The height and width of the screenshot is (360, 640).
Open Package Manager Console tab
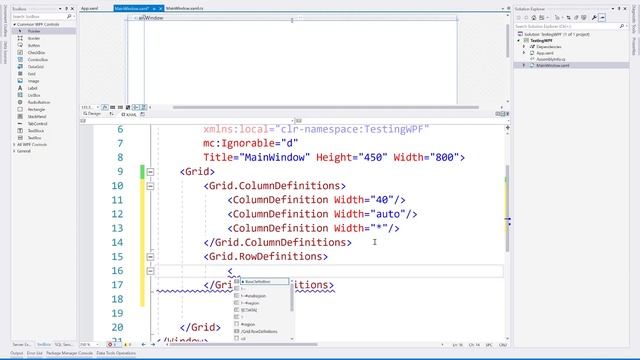coord(69,353)
